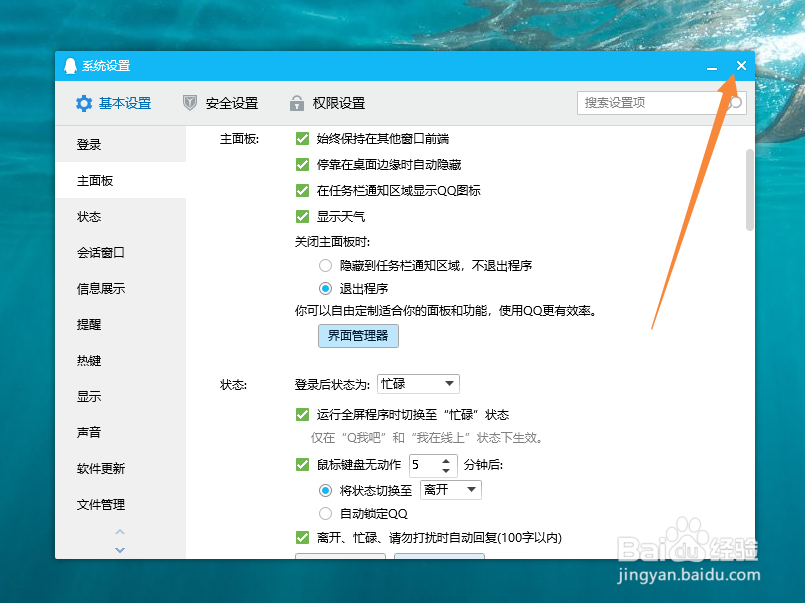Open the 离开 status dropdown
This screenshot has width=805, height=603.
click(449, 490)
